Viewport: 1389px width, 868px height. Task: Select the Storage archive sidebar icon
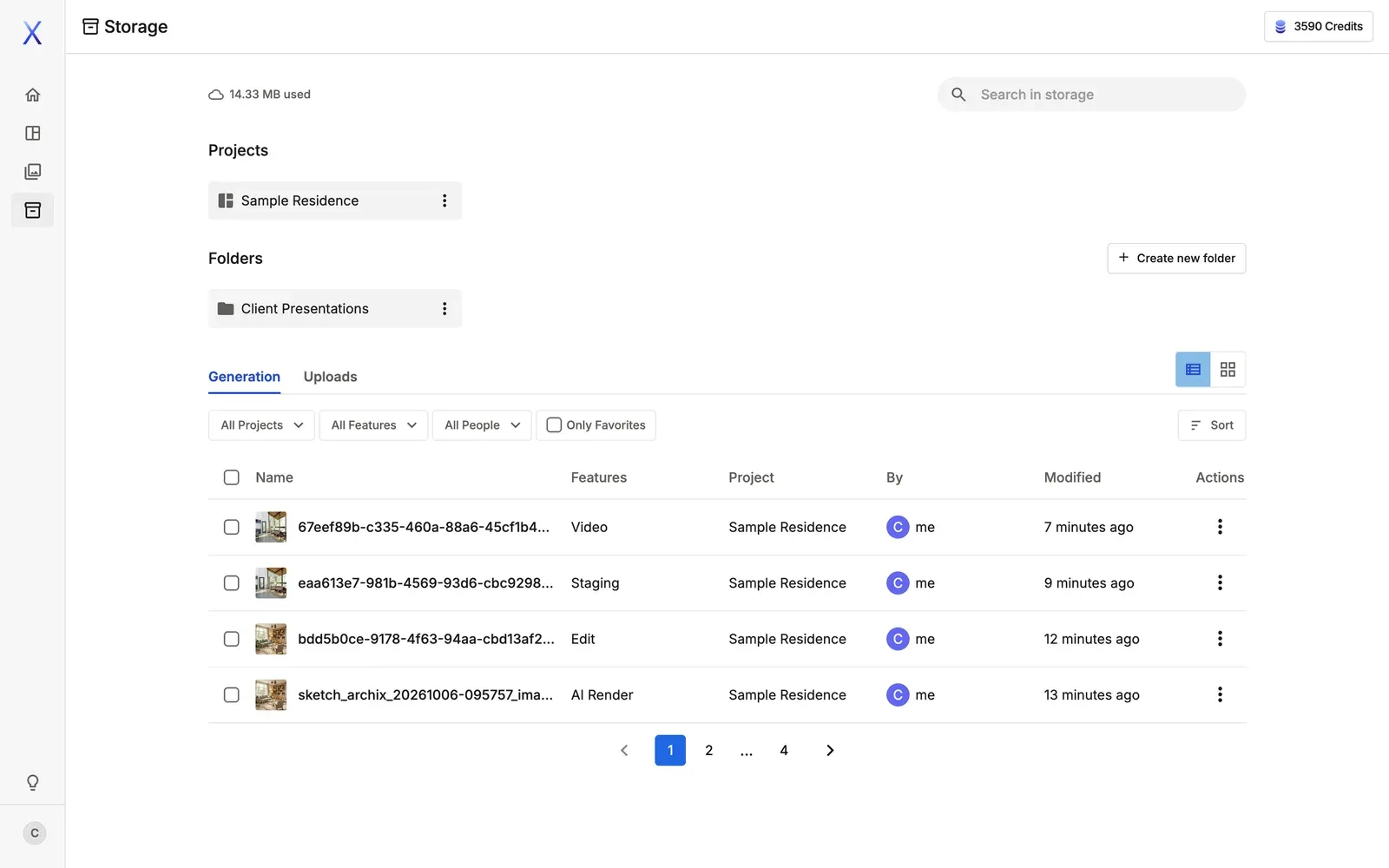point(33,210)
